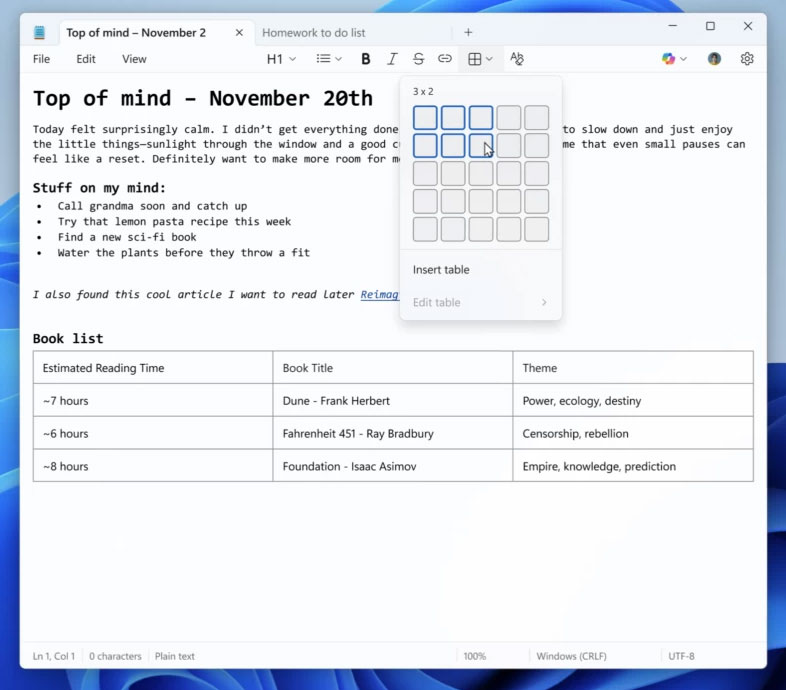Image resolution: width=786 pixels, height=690 pixels.
Task: Click the ~7 hours cell
Action: click(x=153, y=400)
